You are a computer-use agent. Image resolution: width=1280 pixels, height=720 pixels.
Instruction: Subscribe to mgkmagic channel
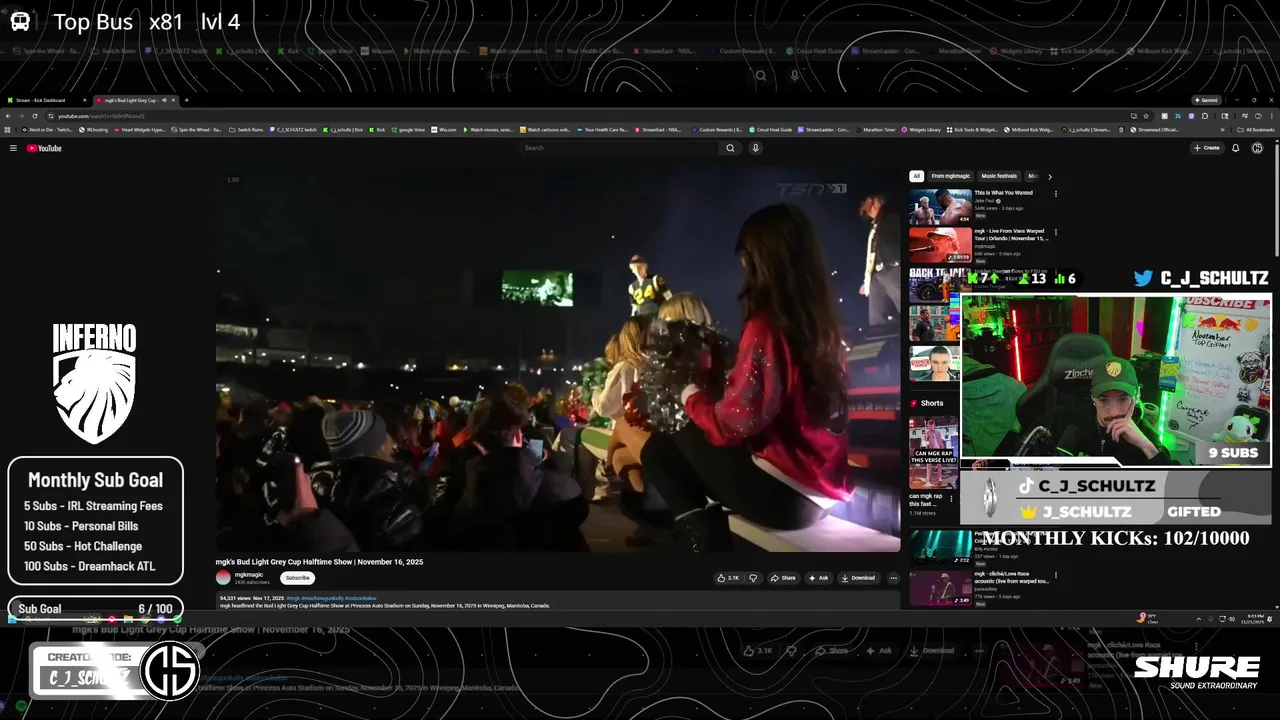point(297,578)
